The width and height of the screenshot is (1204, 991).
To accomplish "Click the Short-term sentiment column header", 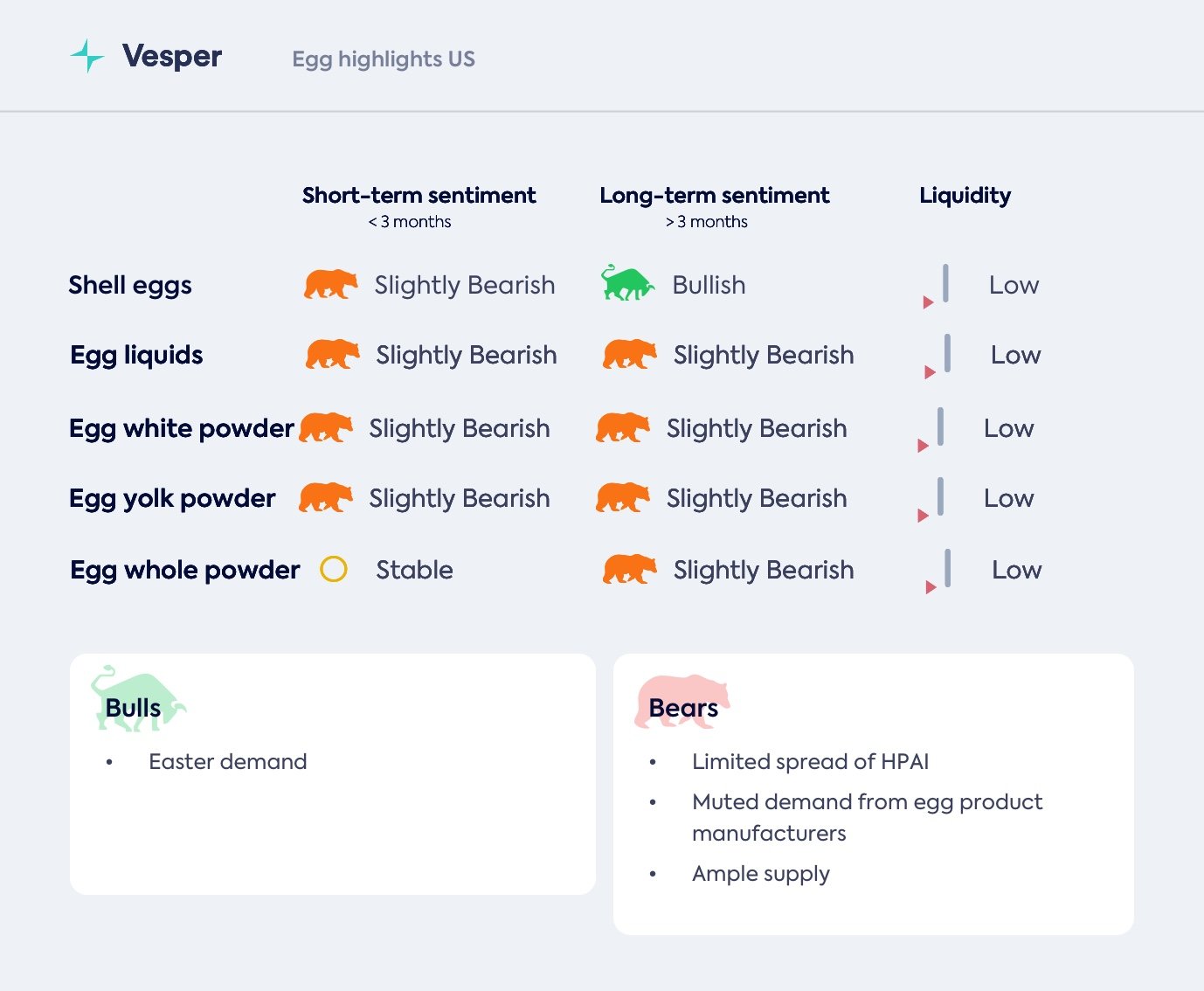I will click(419, 196).
